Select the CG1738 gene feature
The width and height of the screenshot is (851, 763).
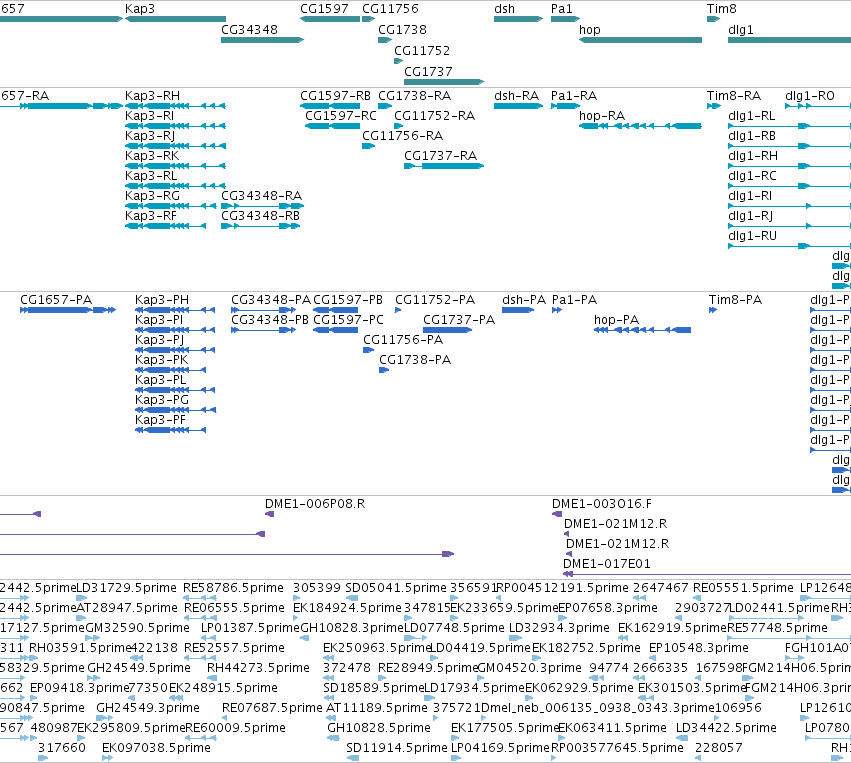click(385, 40)
